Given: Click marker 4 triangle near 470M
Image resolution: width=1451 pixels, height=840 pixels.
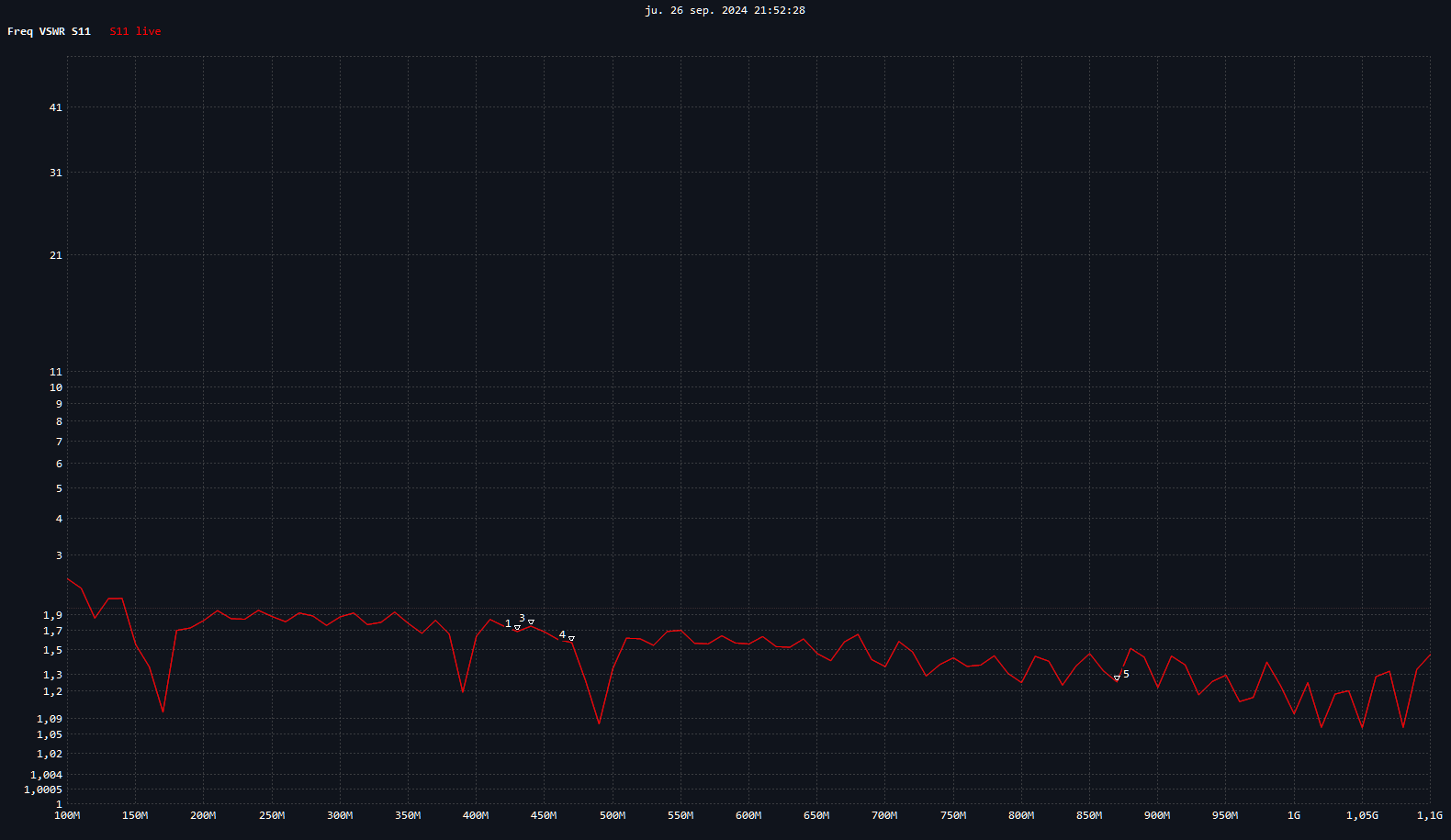Looking at the screenshot, I should [x=571, y=639].
